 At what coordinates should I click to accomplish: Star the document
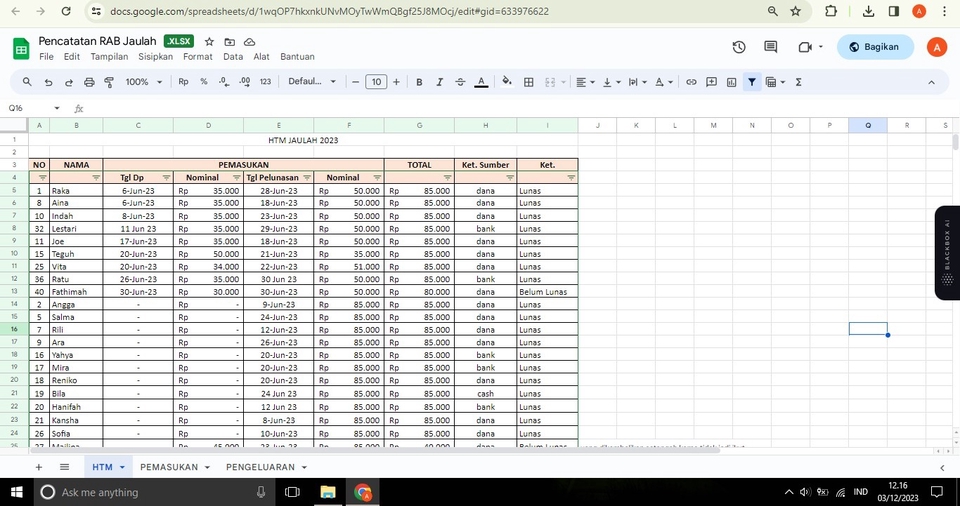(209, 42)
